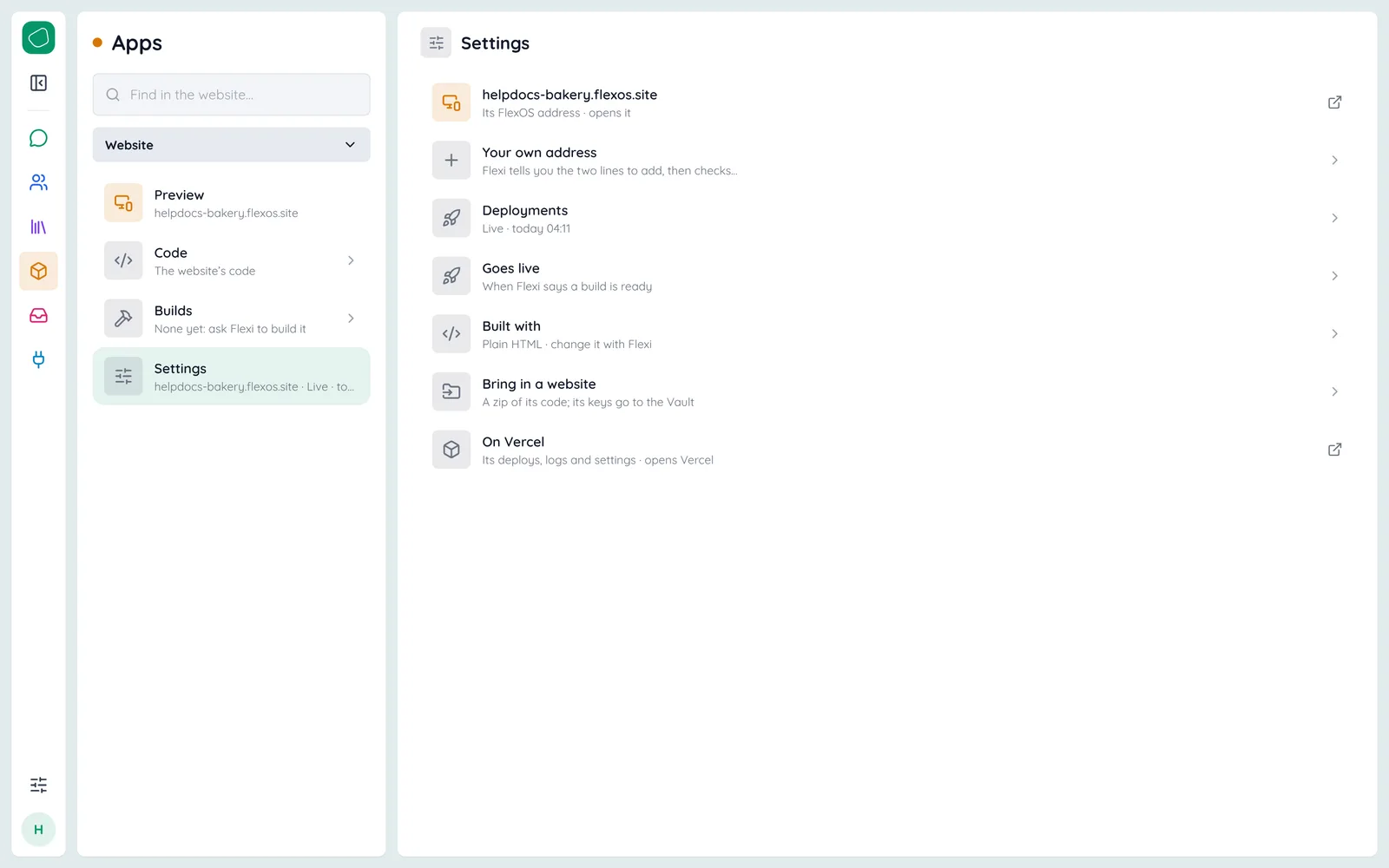This screenshot has width=1389, height=868.
Task: Open the helpdocs-bakery.flexos.site address link
Action: [x=887, y=102]
